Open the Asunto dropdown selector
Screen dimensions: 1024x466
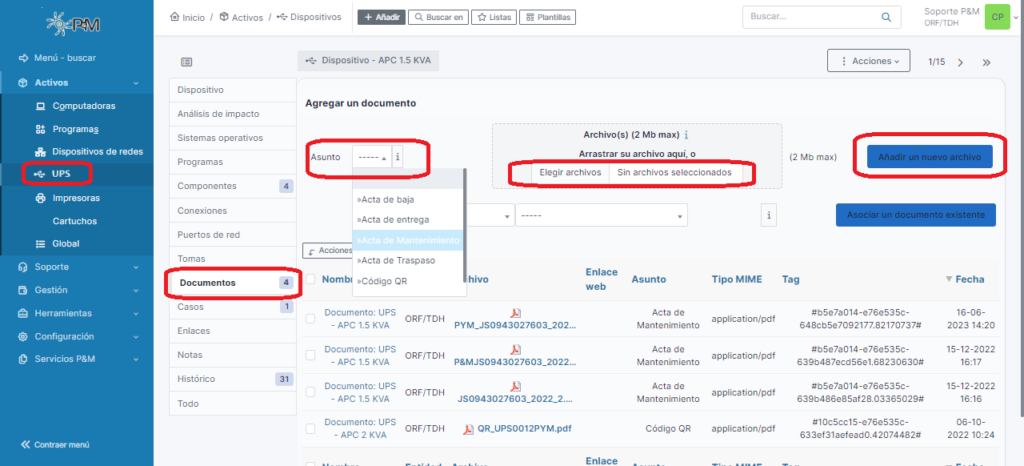372,157
